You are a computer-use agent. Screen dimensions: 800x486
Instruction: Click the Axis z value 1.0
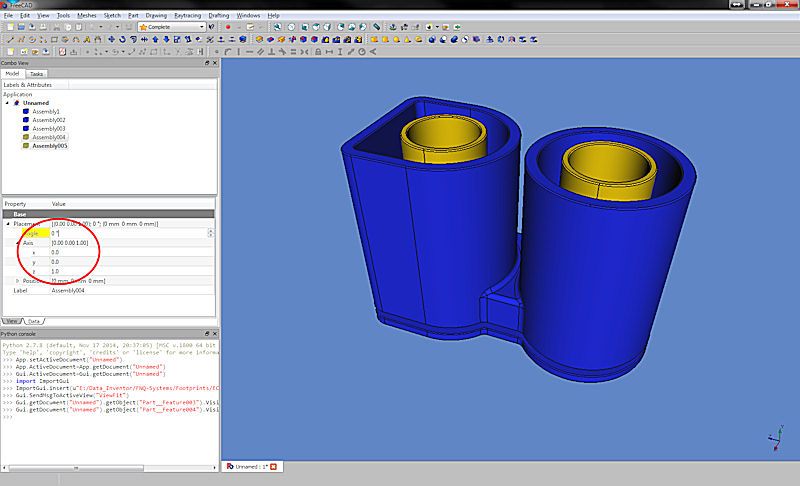(55, 271)
